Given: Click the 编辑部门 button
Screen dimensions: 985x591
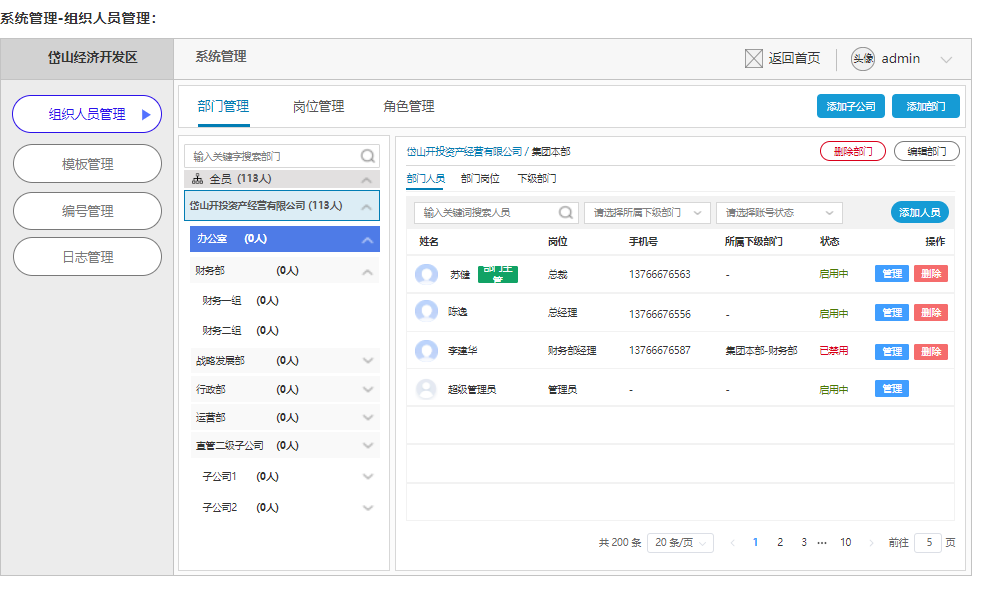Looking at the screenshot, I should tap(927, 151).
